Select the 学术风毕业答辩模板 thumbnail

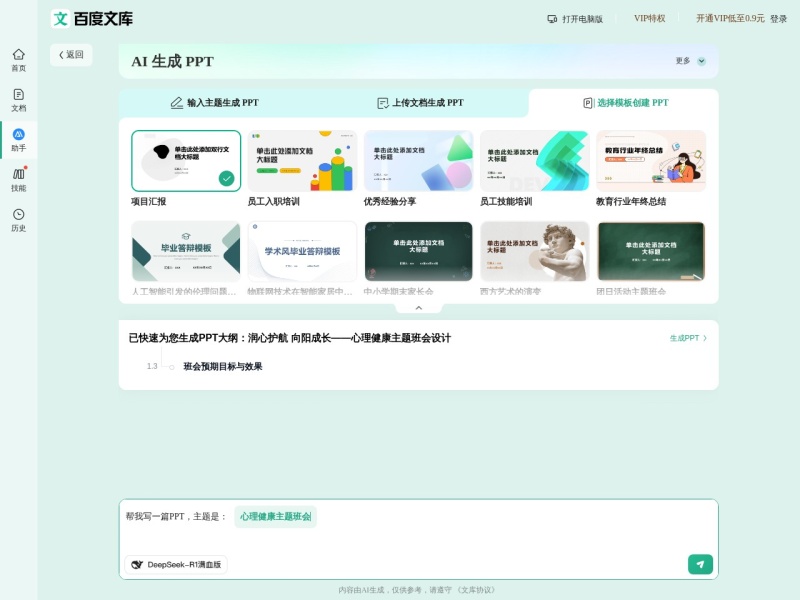pyautogui.click(x=302, y=251)
